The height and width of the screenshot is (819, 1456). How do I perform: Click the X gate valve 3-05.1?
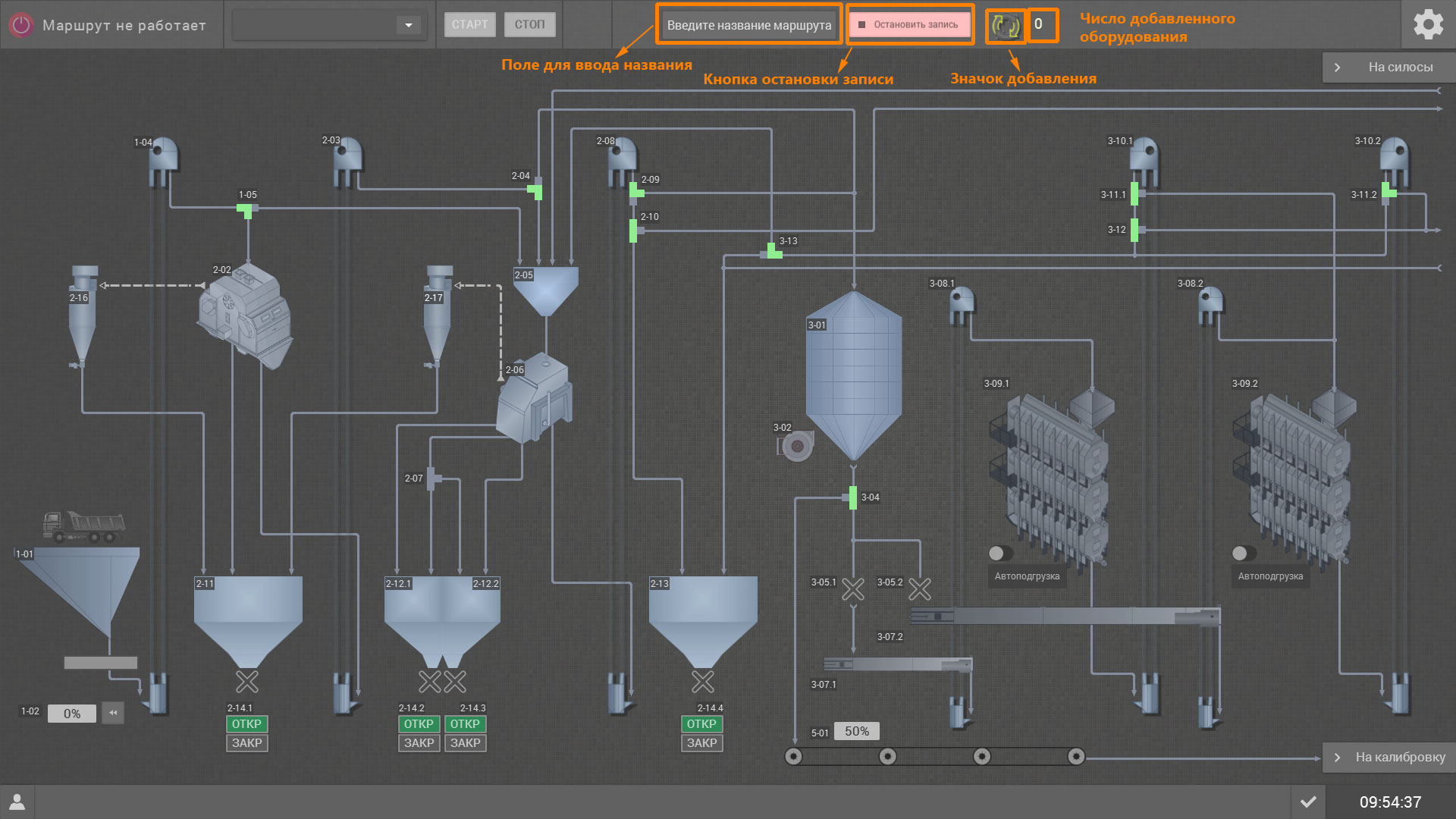coord(853,589)
